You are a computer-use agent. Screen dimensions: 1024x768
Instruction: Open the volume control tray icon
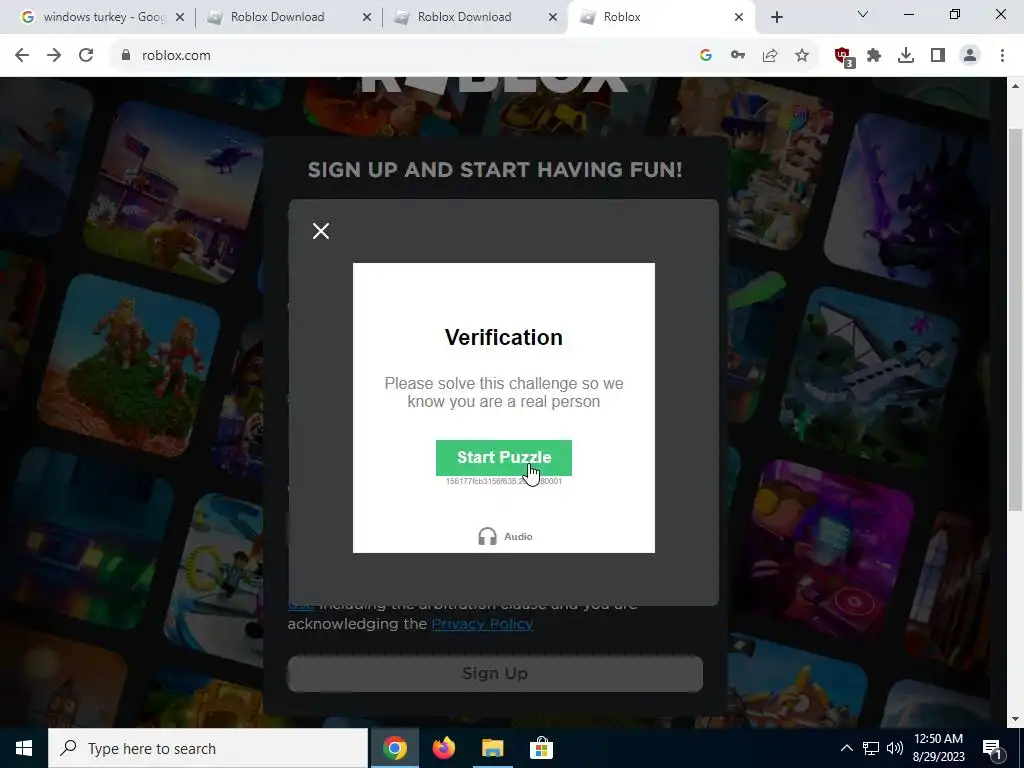[x=895, y=748]
